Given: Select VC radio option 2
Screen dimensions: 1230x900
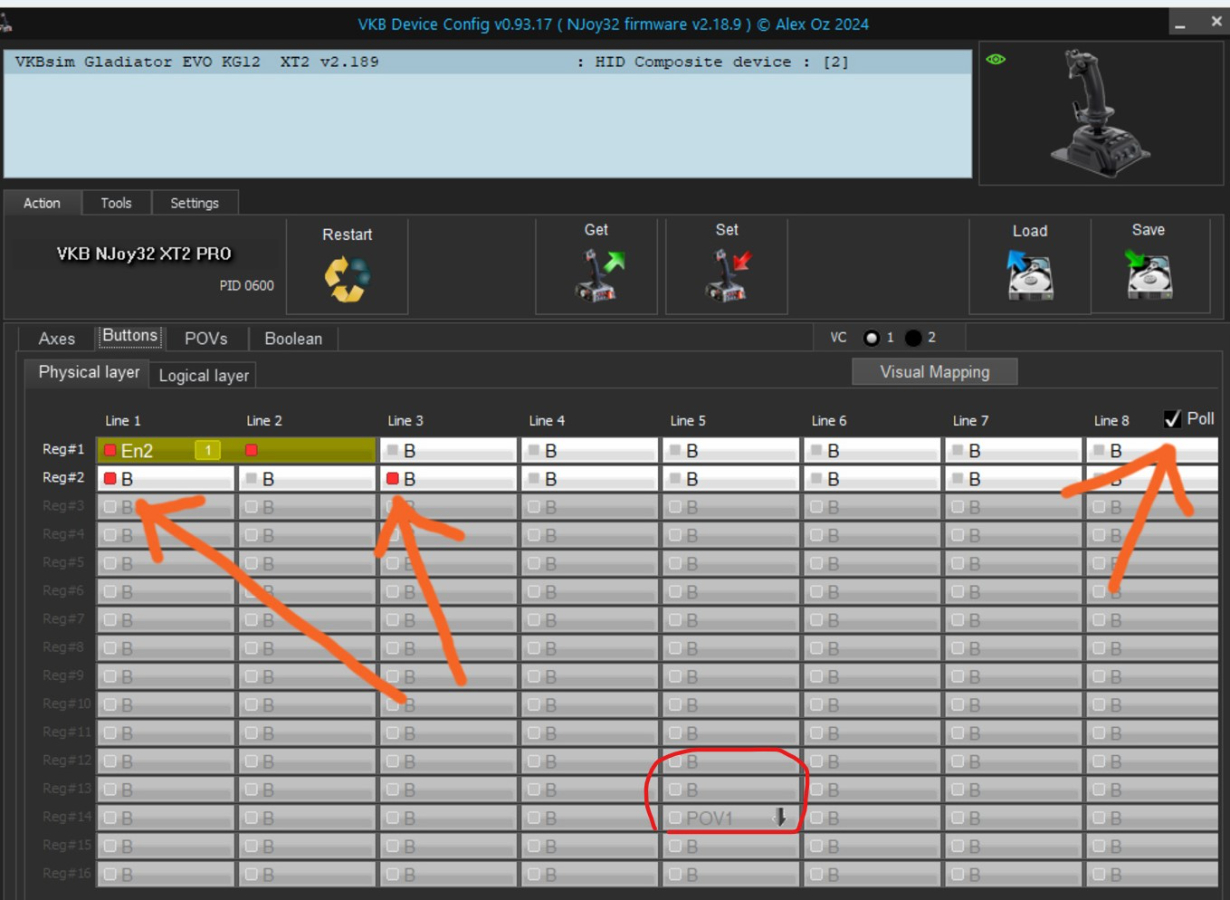Looking at the screenshot, I should 913,338.
